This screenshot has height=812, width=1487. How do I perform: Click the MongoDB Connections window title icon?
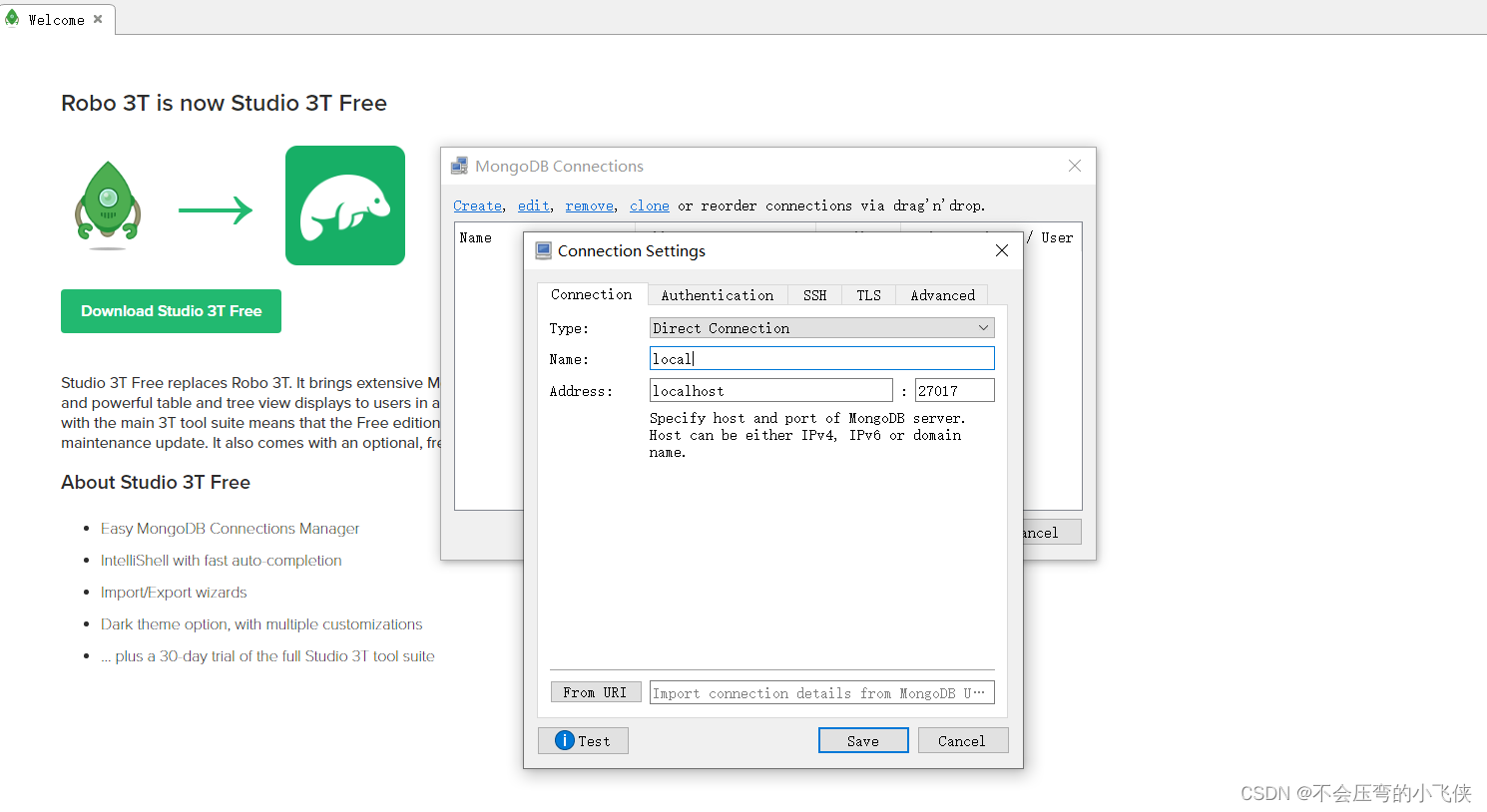(459, 166)
